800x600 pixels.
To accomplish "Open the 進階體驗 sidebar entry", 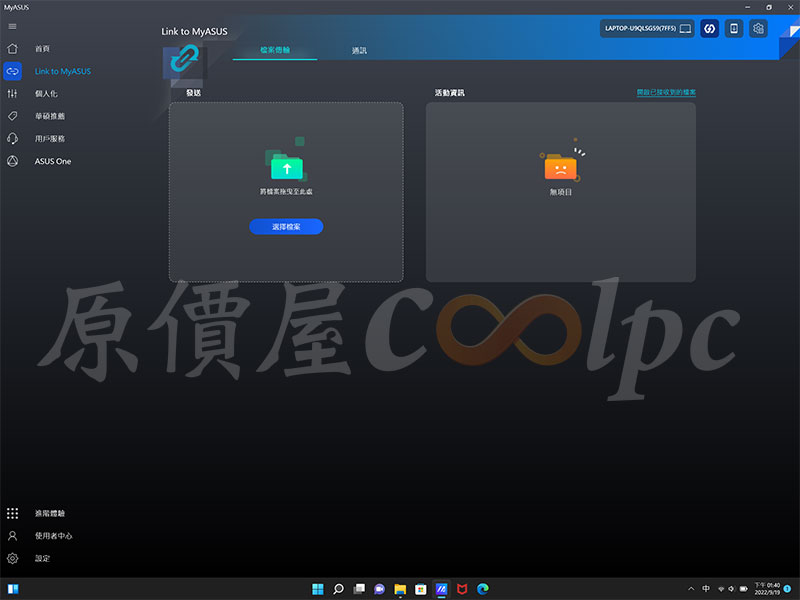I will (50, 513).
